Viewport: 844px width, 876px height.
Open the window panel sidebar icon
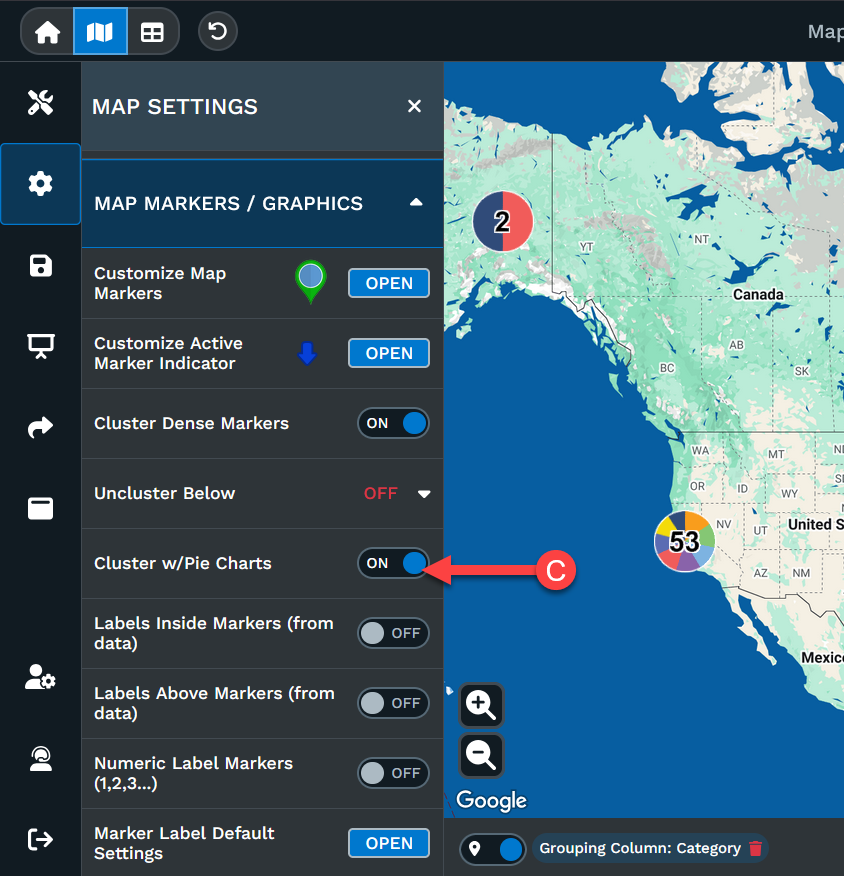pyautogui.click(x=40, y=508)
